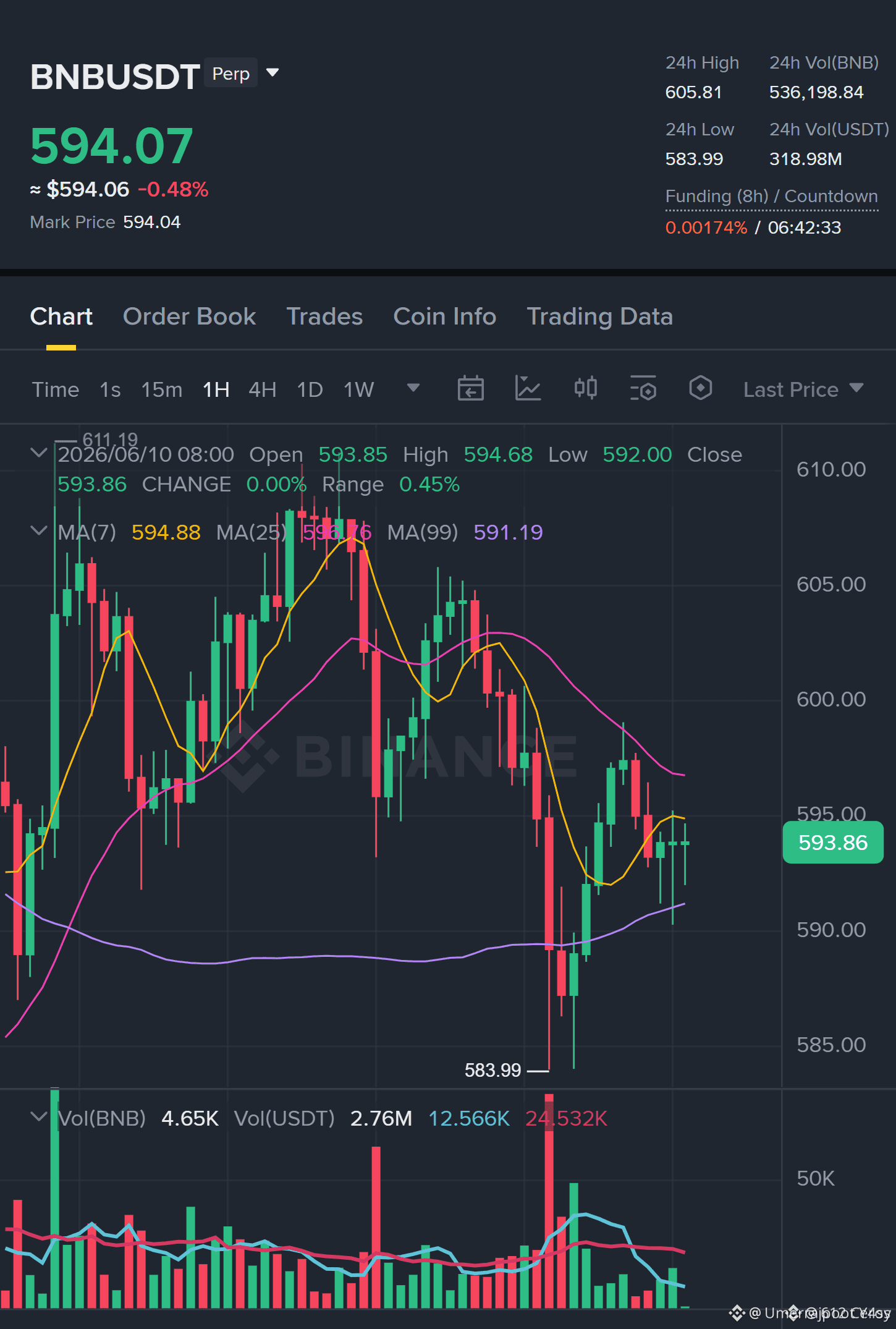Screen dimensions: 896x1329
Task: Tap the 594.07 last price
Action: click(112, 146)
